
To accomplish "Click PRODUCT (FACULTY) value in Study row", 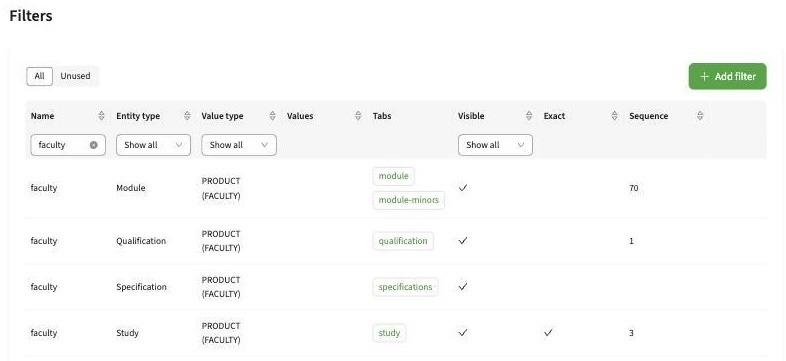I will click(221, 333).
